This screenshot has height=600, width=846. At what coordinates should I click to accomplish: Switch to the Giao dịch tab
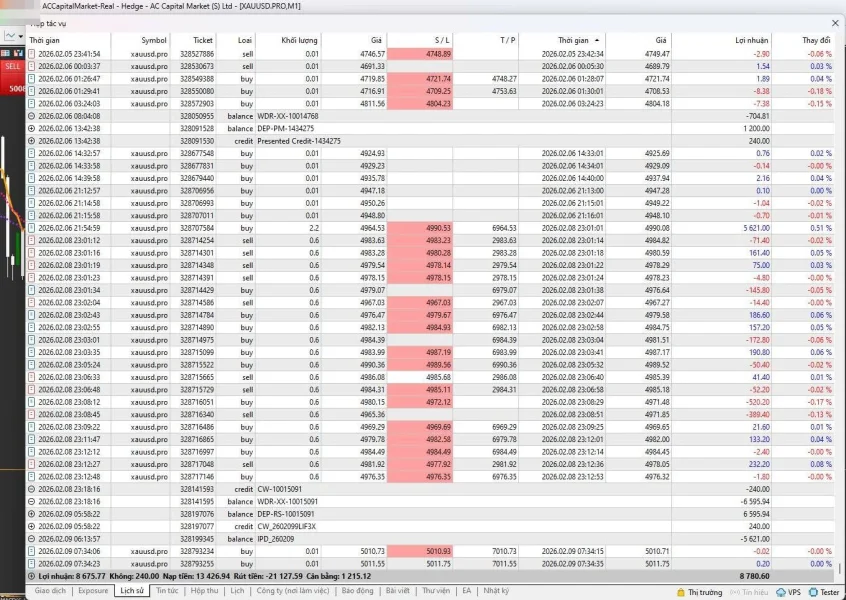[x=50, y=591]
